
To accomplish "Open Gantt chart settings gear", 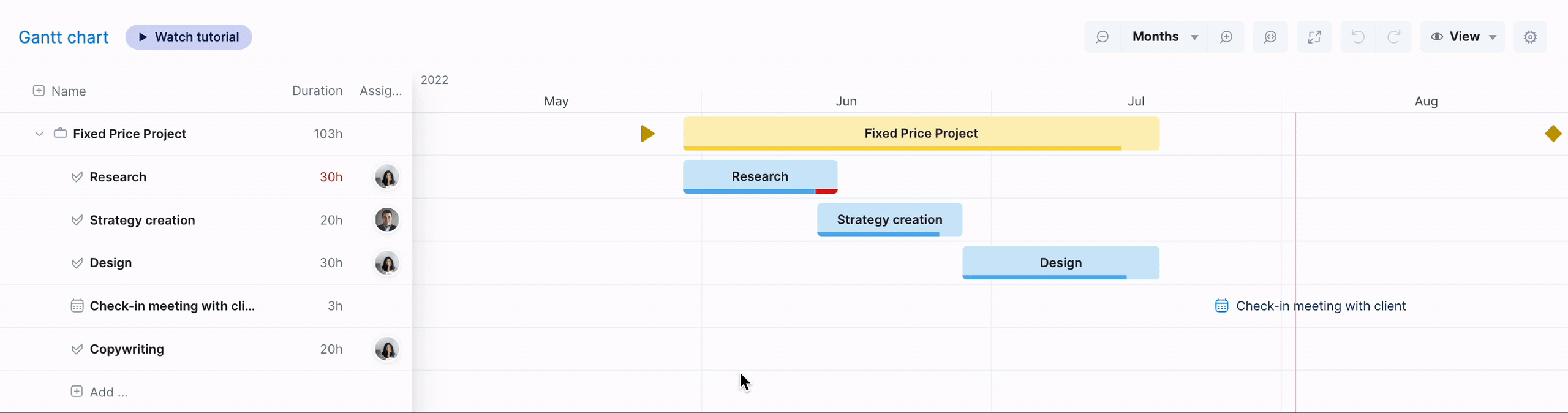I will 1530,37.
